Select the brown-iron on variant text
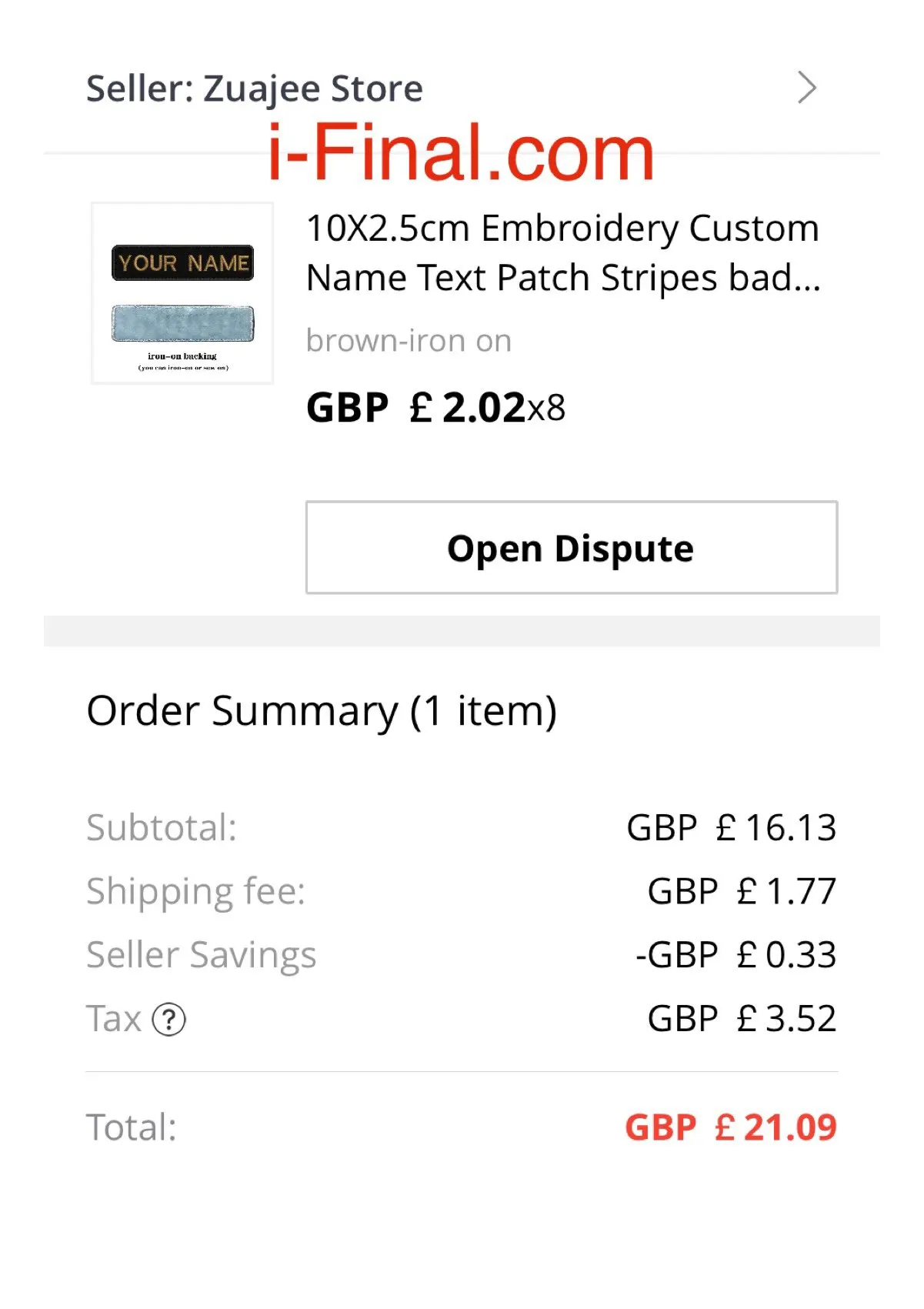The width and height of the screenshot is (924, 1309). pyautogui.click(x=409, y=340)
